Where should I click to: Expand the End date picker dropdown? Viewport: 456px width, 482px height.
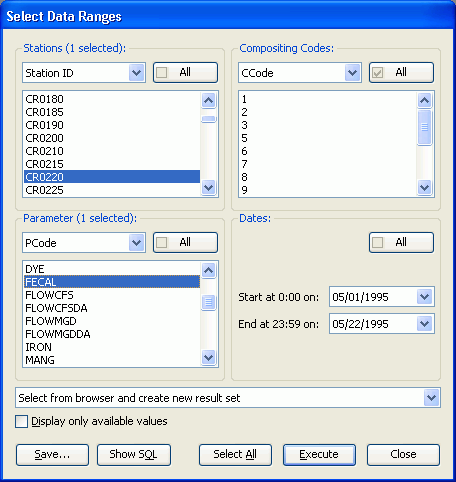425,323
